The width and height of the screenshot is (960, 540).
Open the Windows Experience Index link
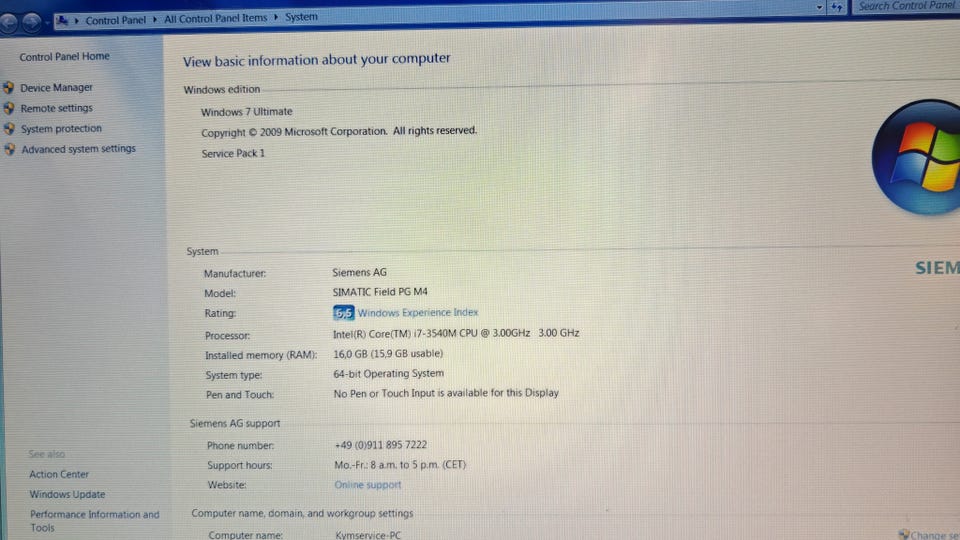(418, 312)
